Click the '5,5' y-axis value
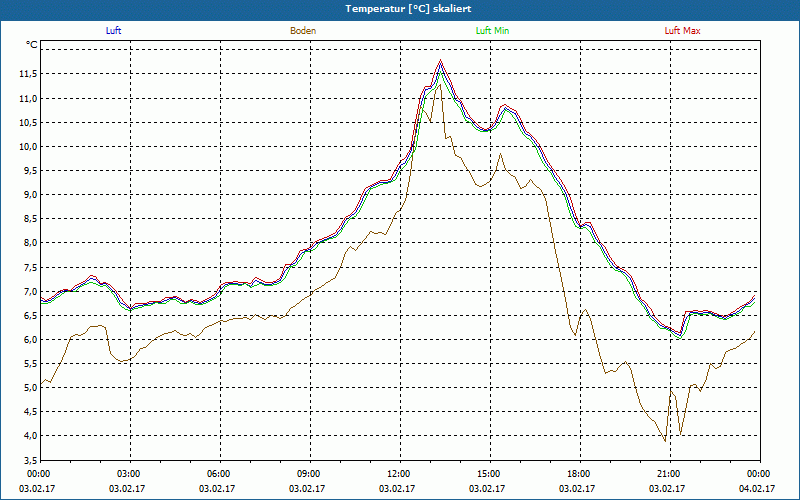 point(30,364)
